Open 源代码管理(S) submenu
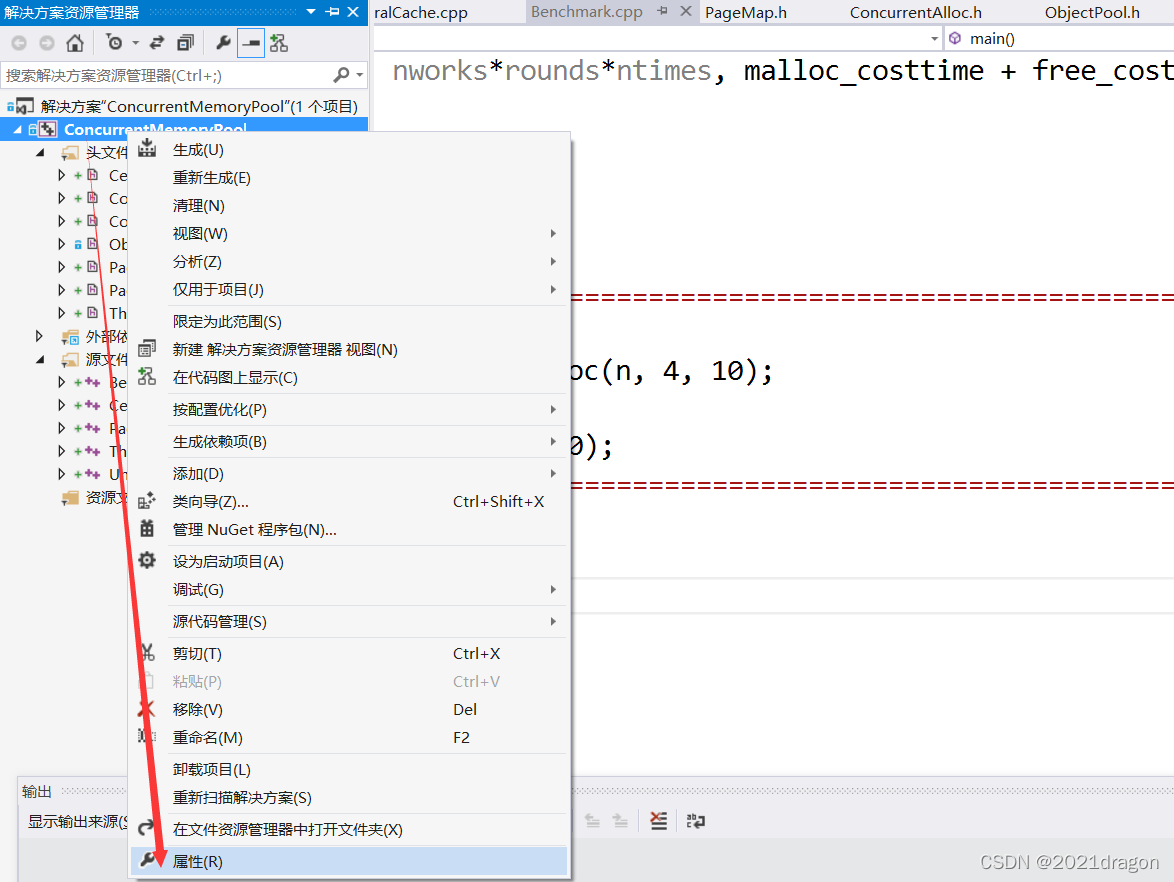This screenshot has height=882, width=1174. (x=349, y=621)
